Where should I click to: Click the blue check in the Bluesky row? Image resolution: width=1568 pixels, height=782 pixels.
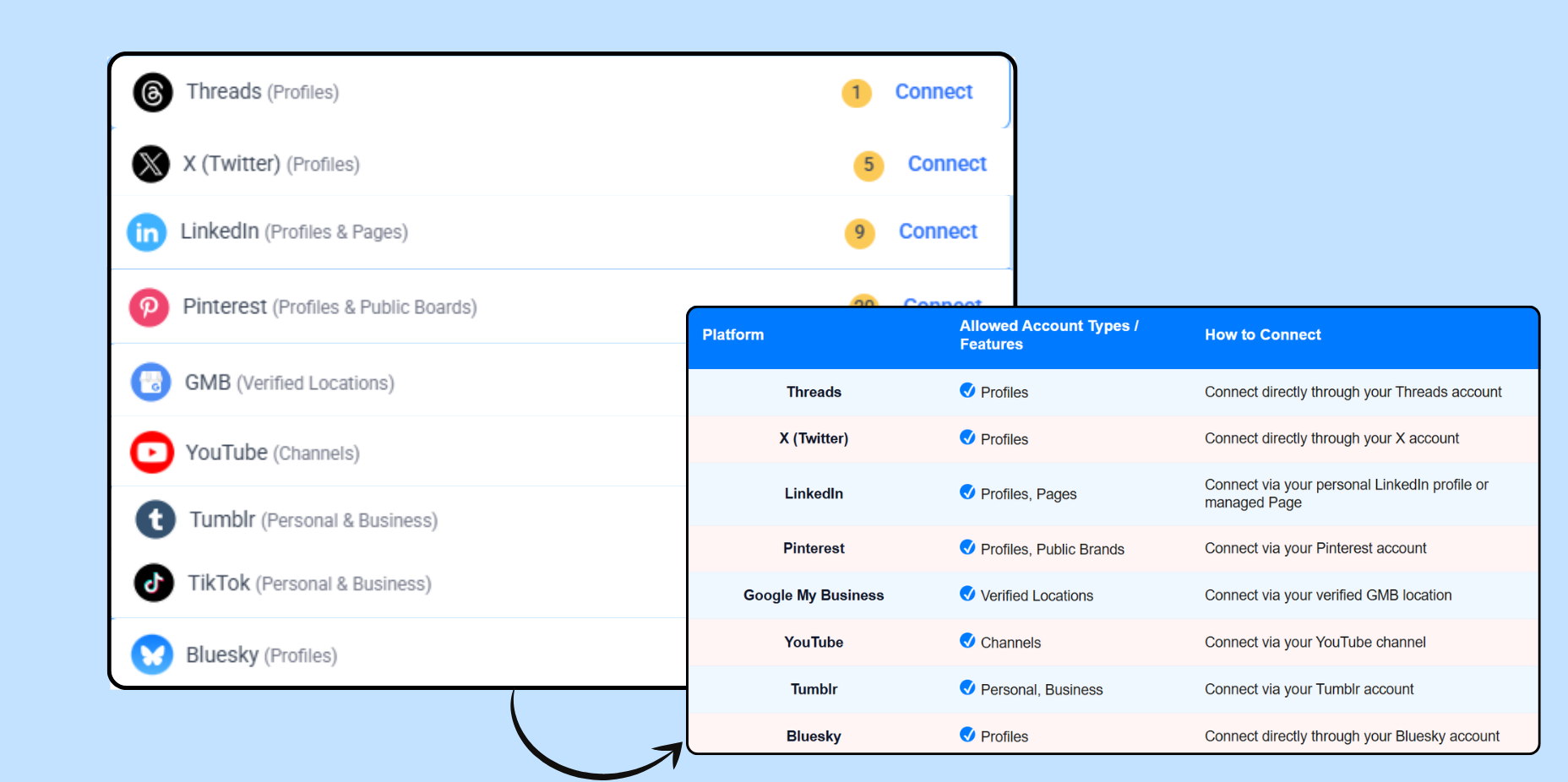click(x=967, y=735)
